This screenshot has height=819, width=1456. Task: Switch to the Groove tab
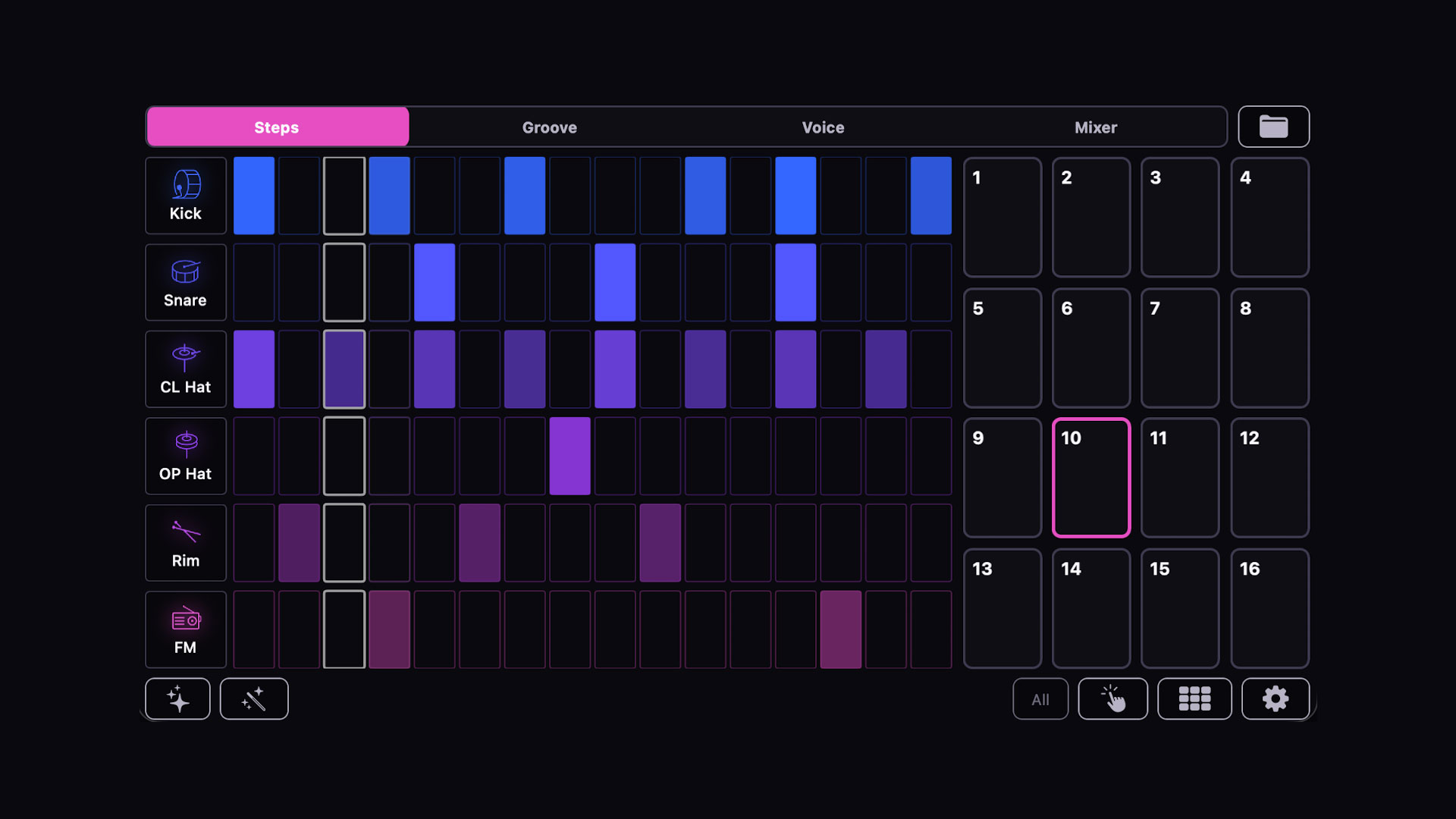coord(550,127)
